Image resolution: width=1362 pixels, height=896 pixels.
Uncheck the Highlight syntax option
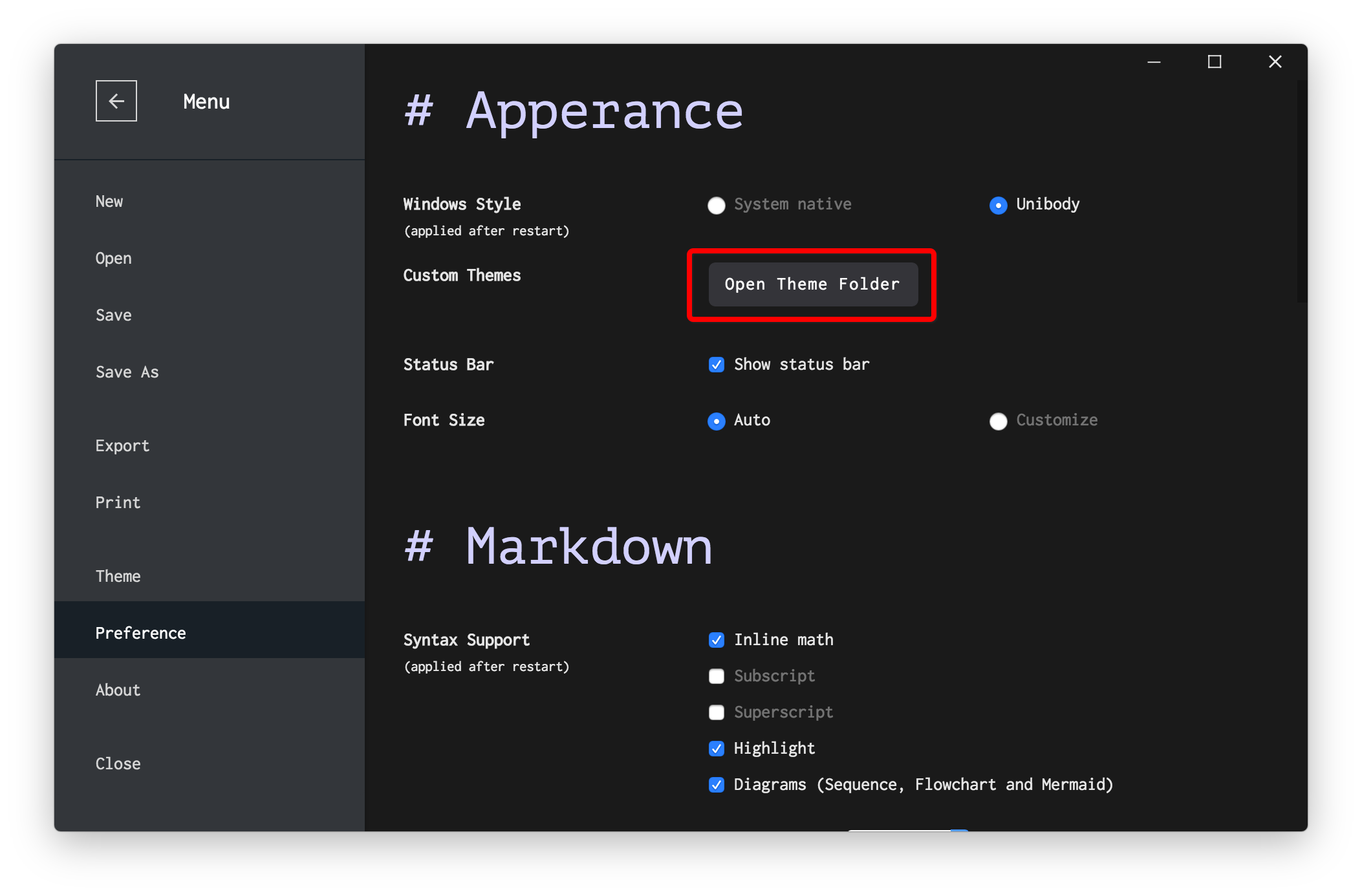click(x=717, y=749)
